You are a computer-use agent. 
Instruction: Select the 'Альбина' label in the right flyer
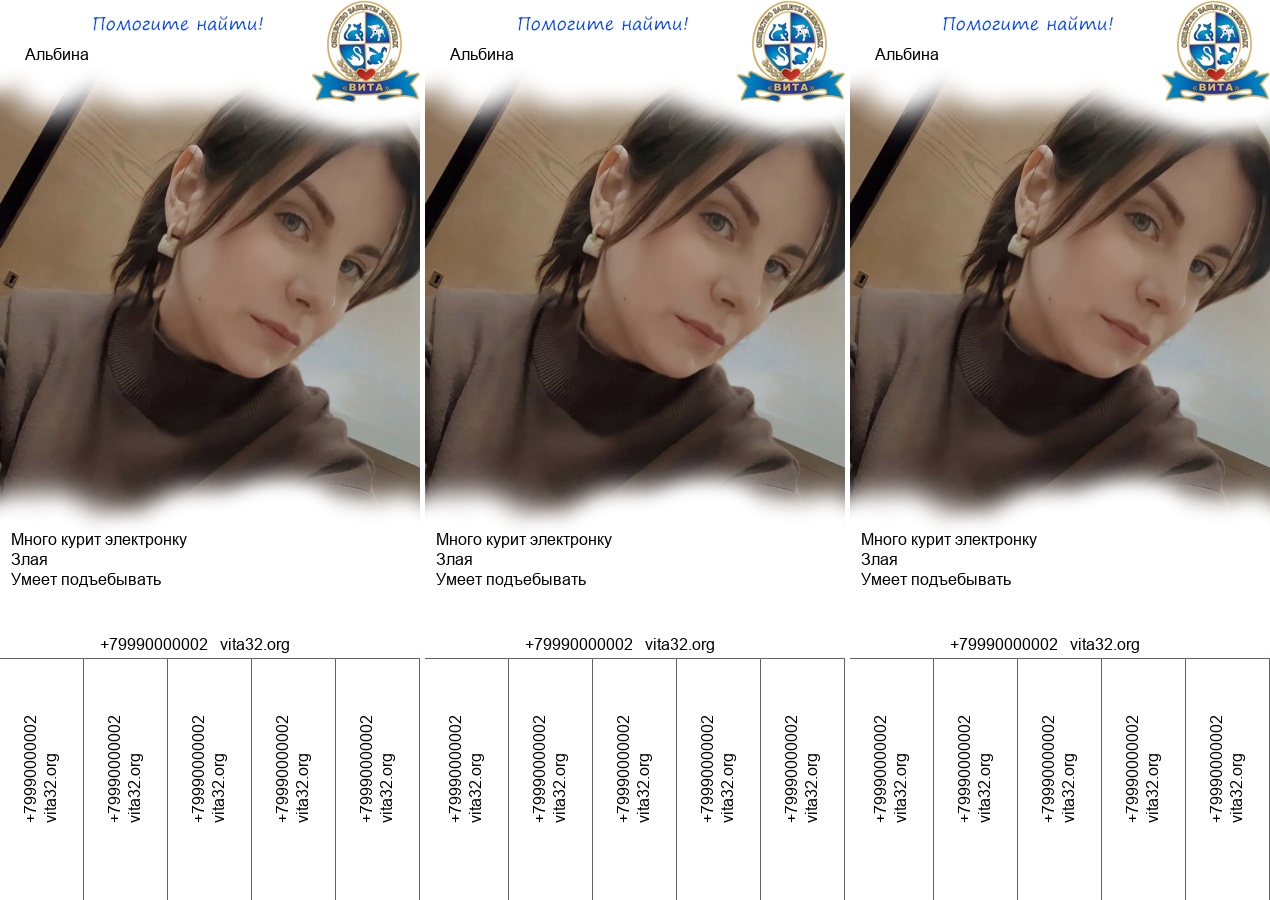tap(907, 55)
